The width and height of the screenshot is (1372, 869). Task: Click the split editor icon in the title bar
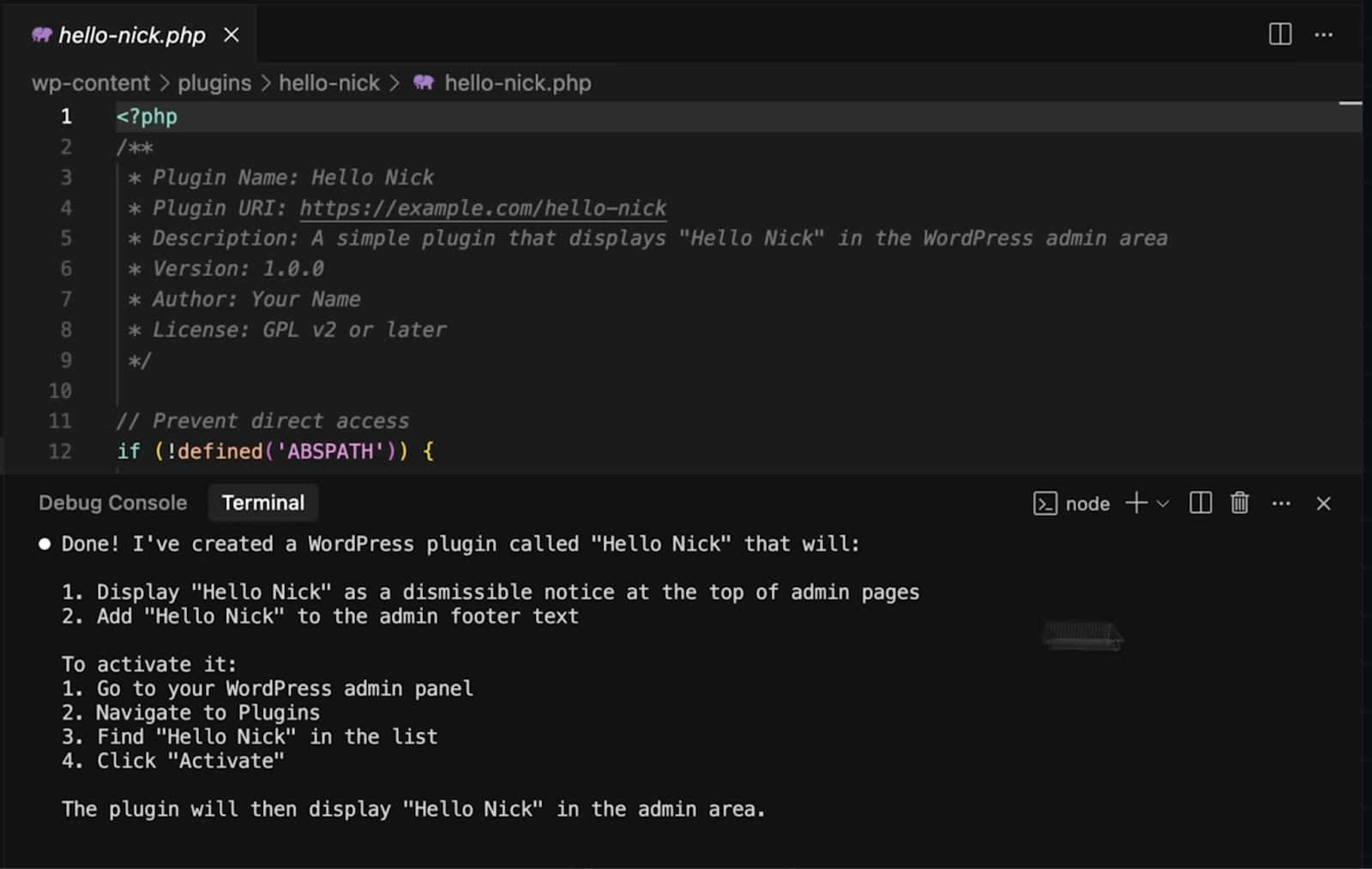click(1279, 35)
